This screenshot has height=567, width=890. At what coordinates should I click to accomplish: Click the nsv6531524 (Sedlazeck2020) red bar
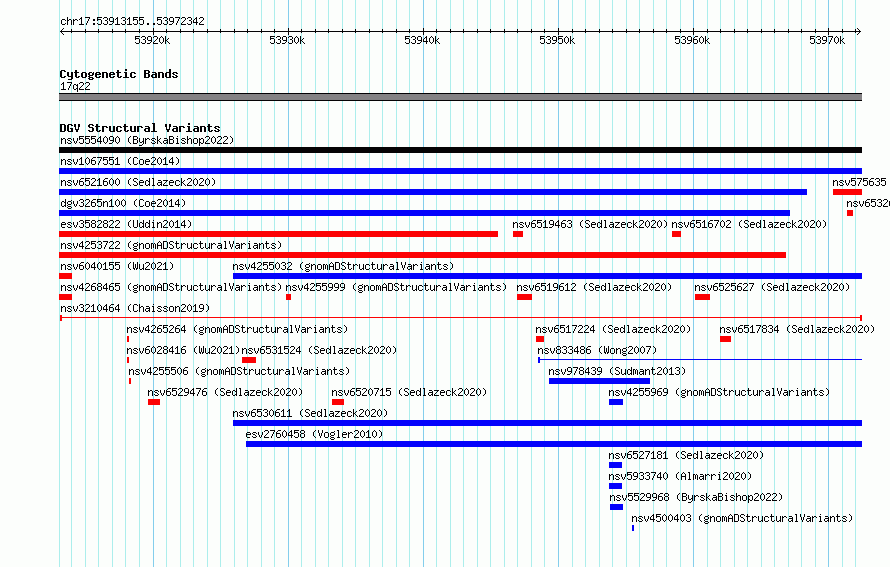point(249,360)
